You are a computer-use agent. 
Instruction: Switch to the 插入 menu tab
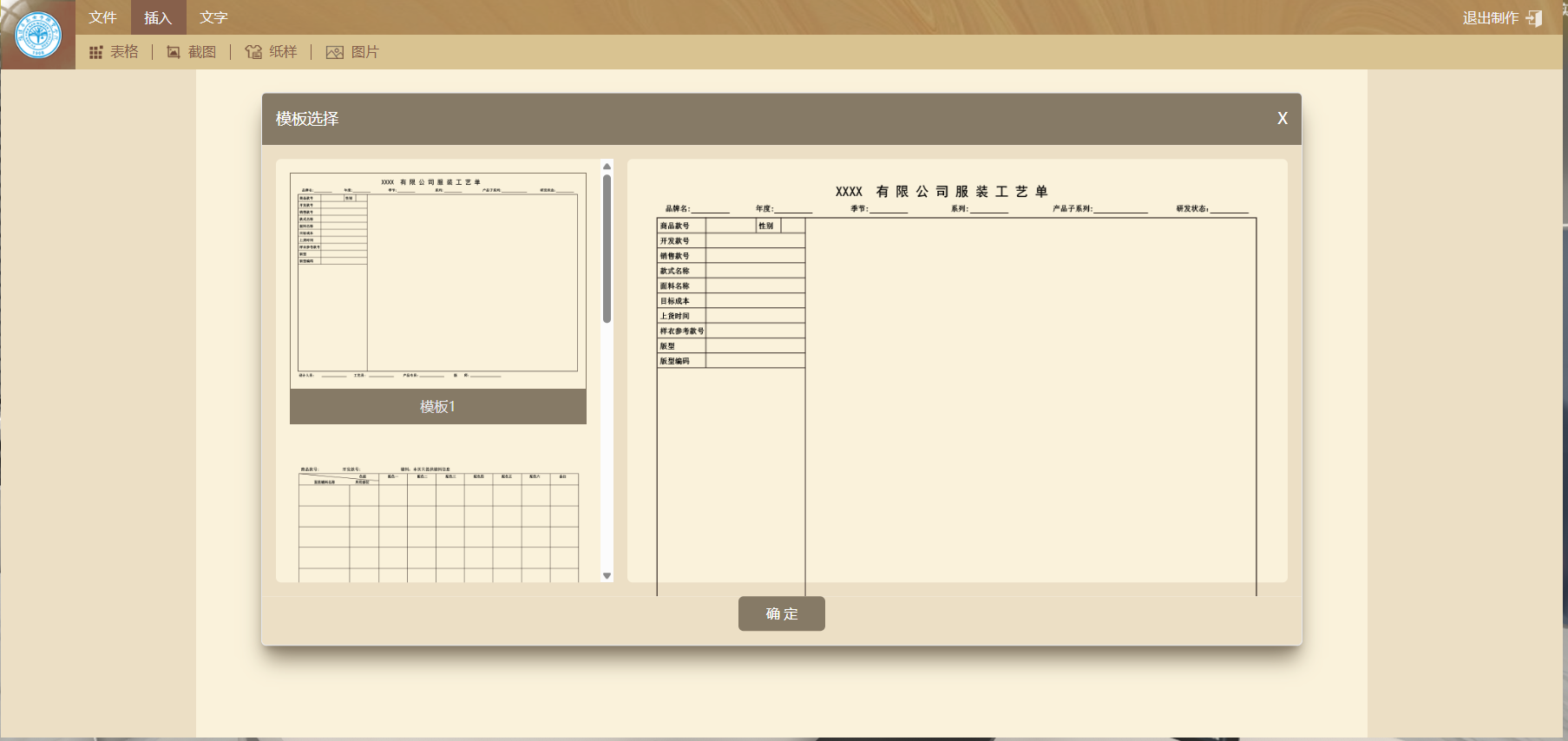[x=158, y=17]
